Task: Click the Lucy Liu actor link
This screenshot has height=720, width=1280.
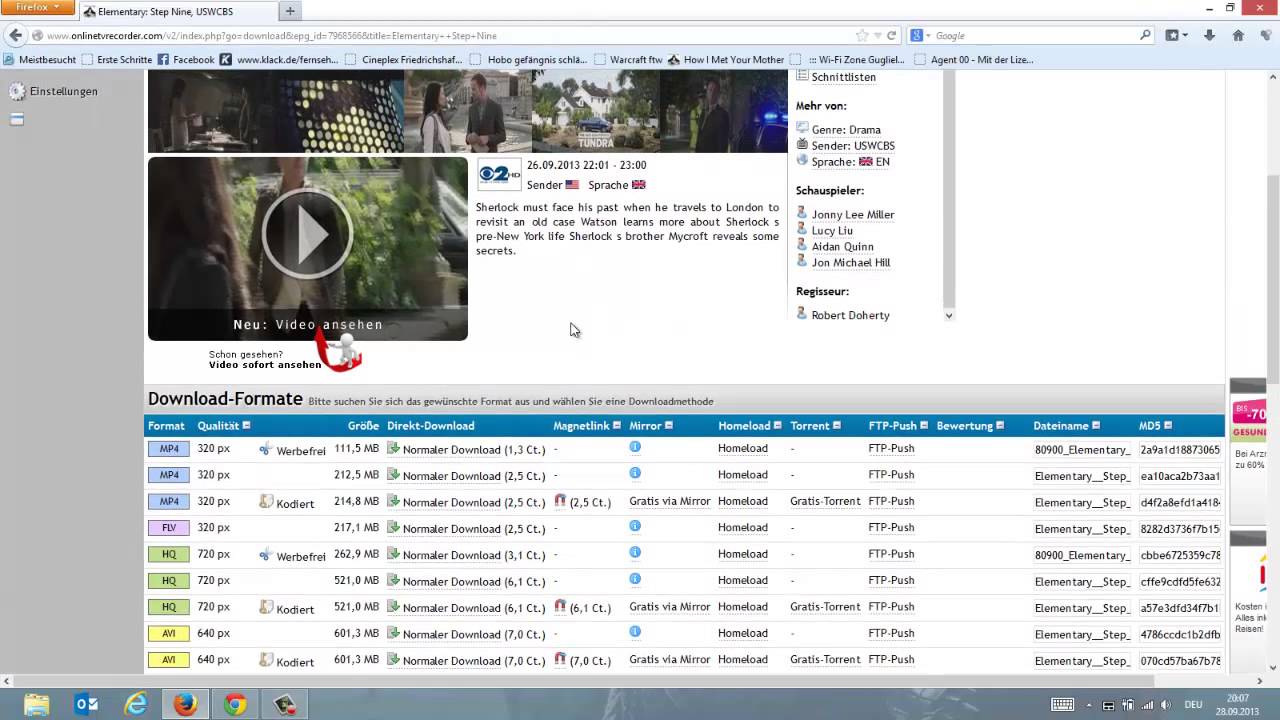Action: point(832,230)
